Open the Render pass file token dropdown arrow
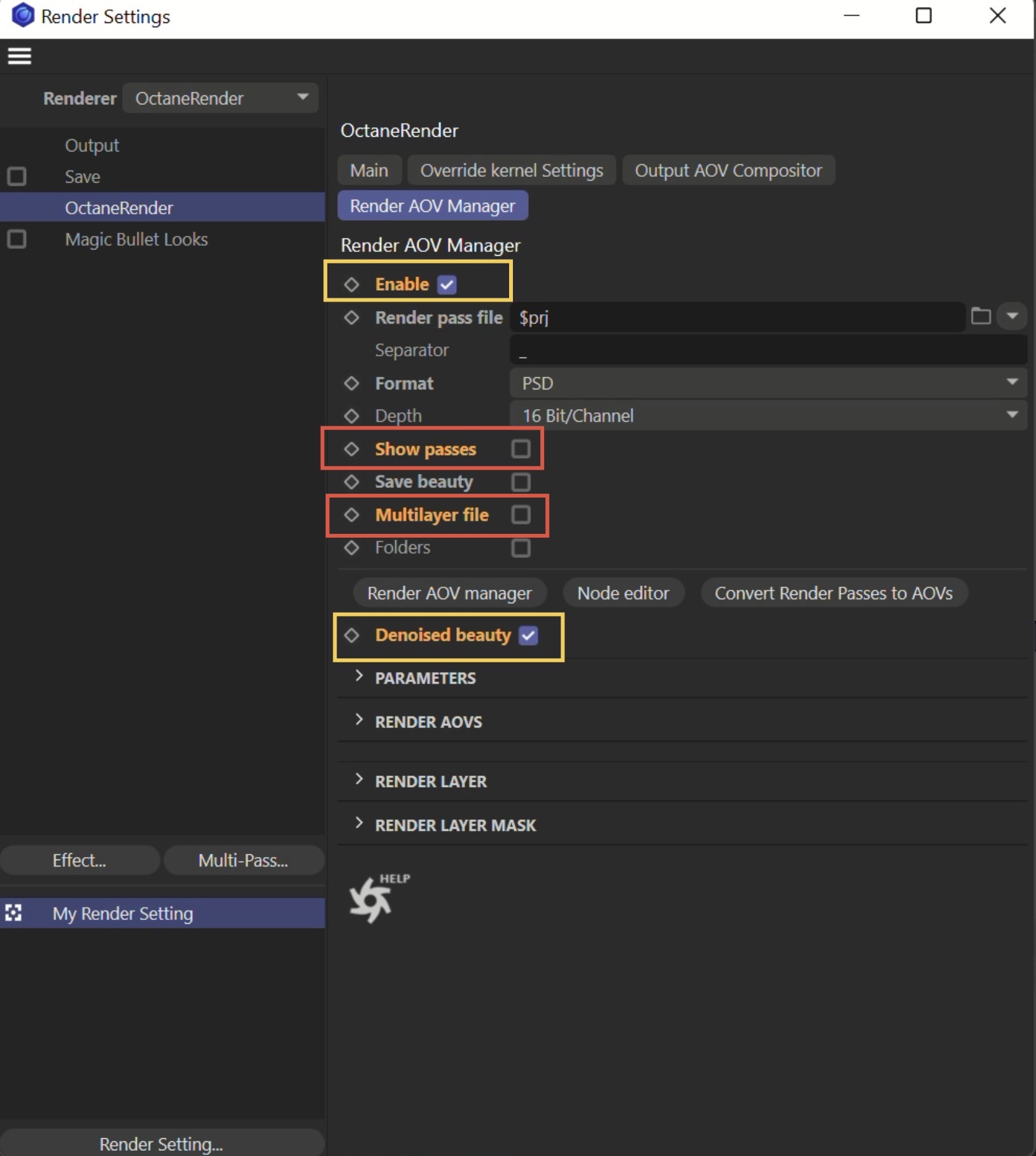 pos(1012,316)
